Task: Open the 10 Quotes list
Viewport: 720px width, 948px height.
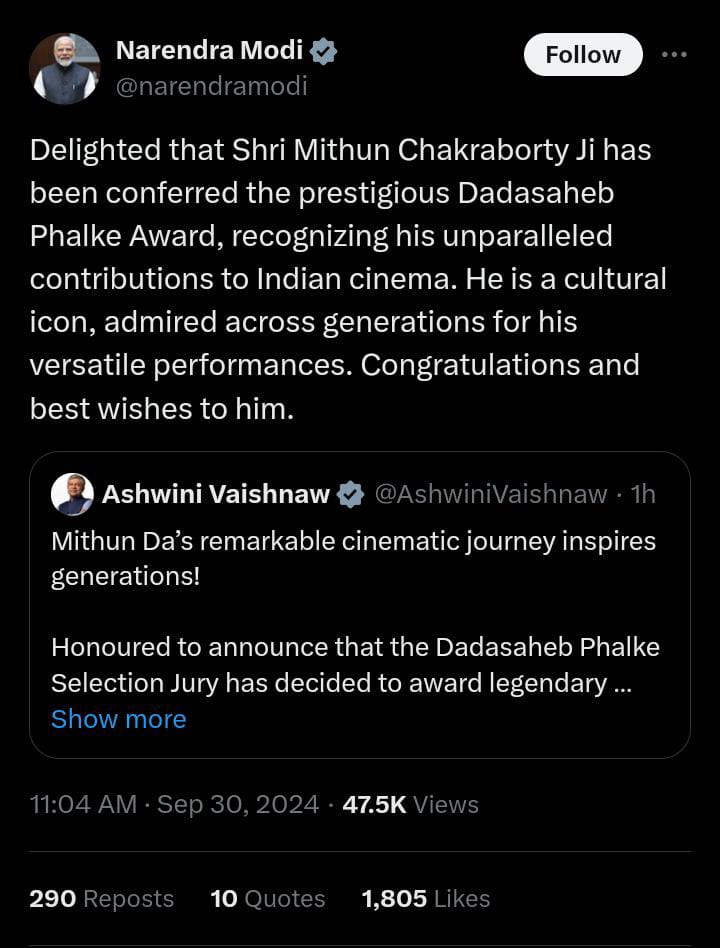Action: click(x=267, y=899)
